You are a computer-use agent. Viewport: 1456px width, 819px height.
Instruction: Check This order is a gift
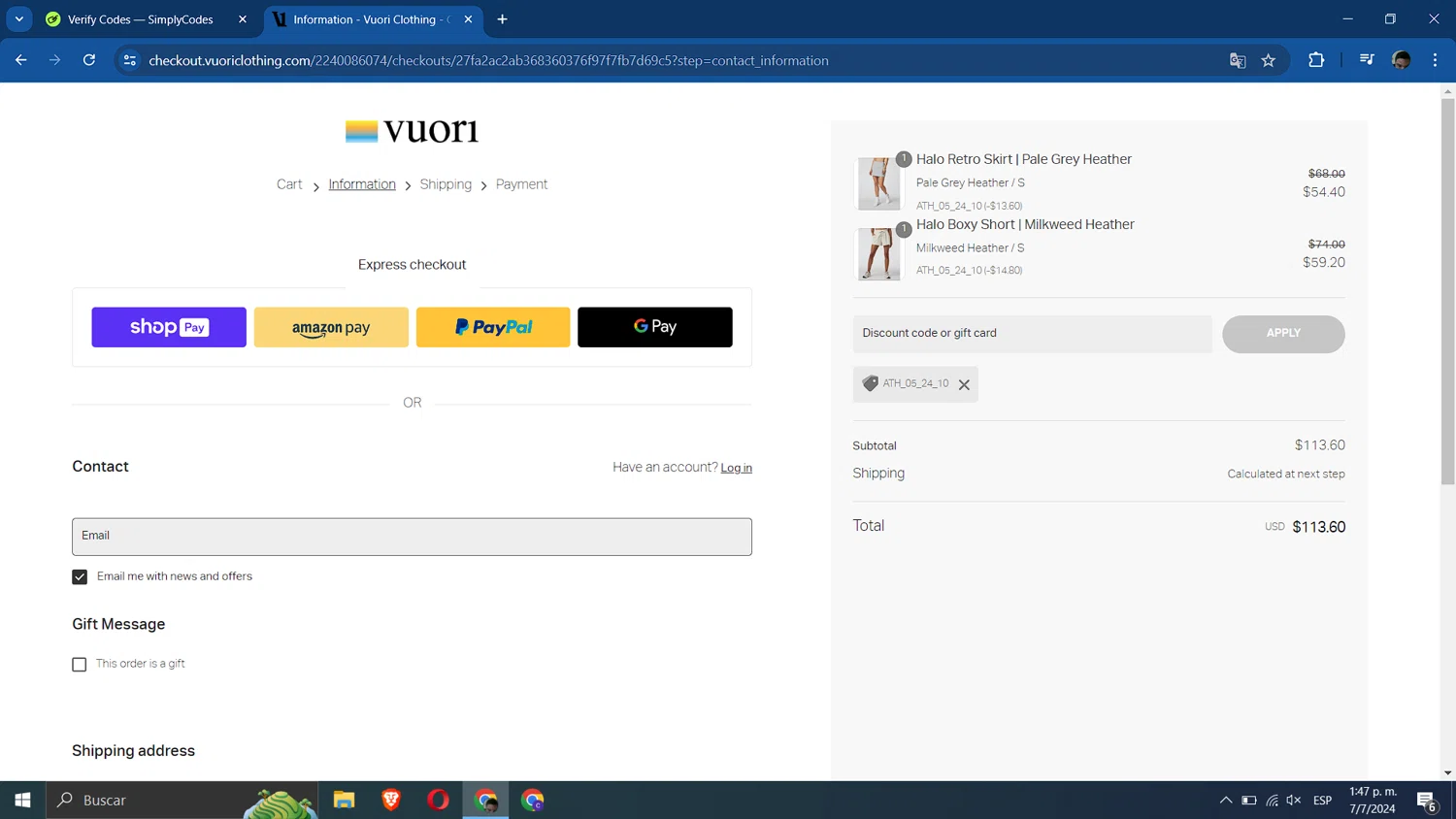80,664
